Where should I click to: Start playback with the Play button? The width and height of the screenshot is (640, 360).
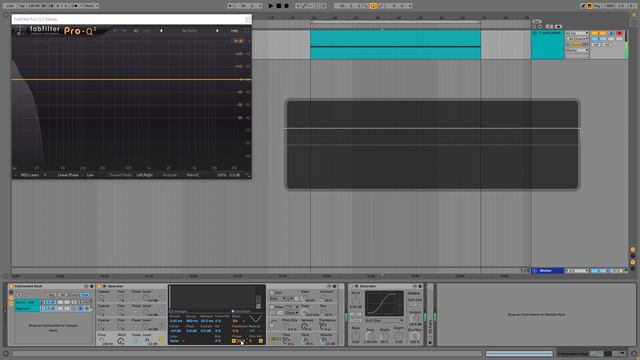coord(271,6)
